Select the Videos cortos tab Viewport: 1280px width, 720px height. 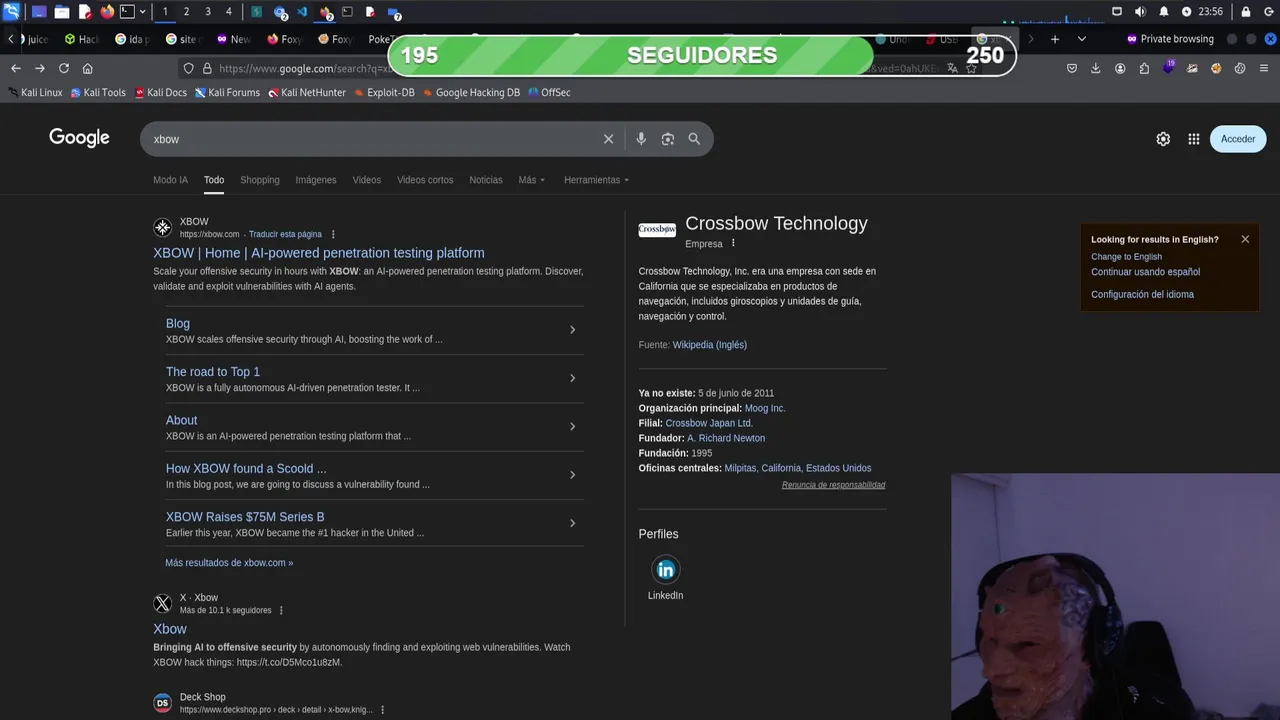425,180
